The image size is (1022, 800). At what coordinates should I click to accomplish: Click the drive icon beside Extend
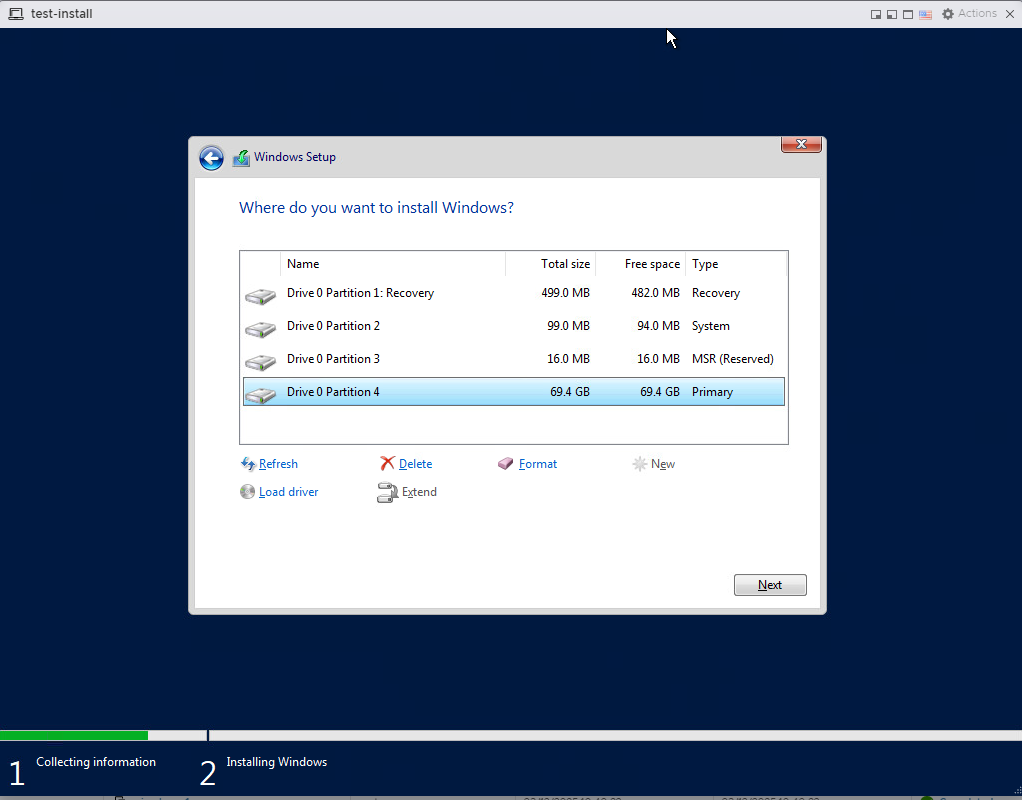point(387,492)
